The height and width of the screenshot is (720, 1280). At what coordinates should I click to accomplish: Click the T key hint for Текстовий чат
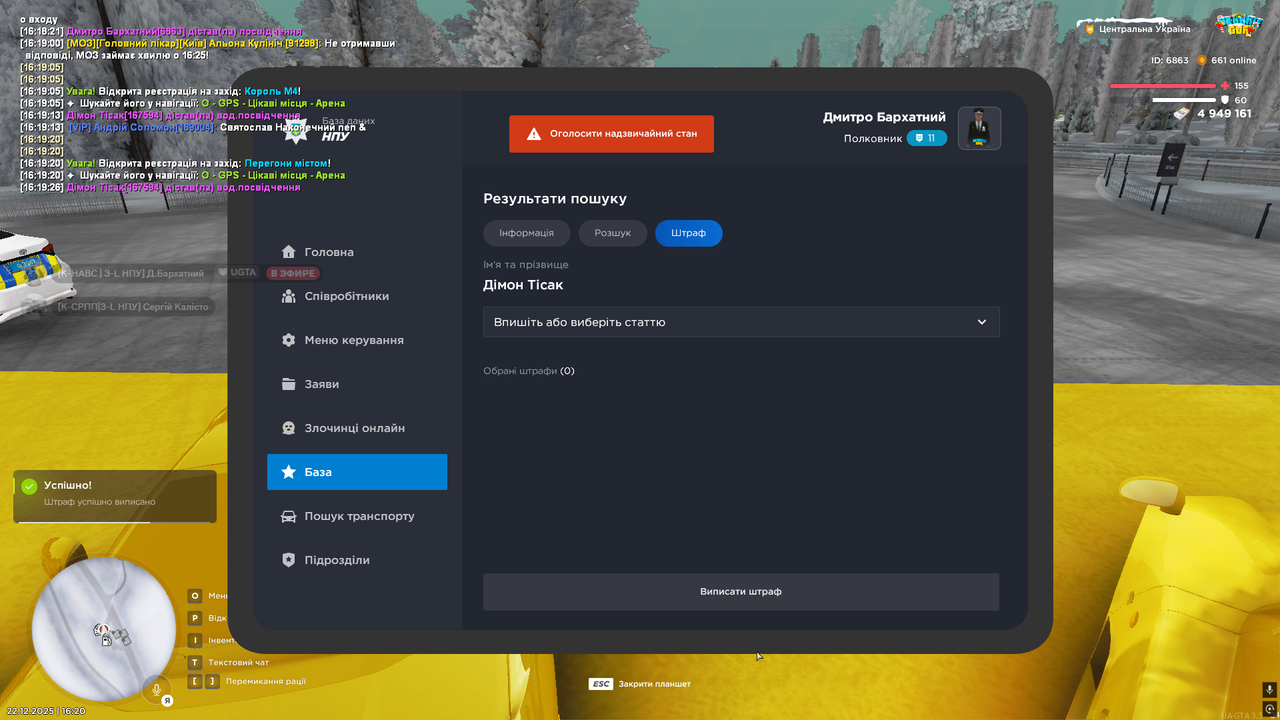pyautogui.click(x=195, y=662)
